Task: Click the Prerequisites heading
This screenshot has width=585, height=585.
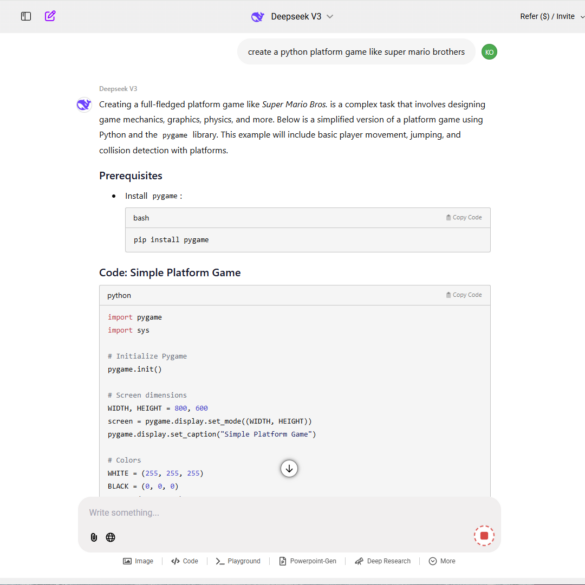Action: (131, 176)
